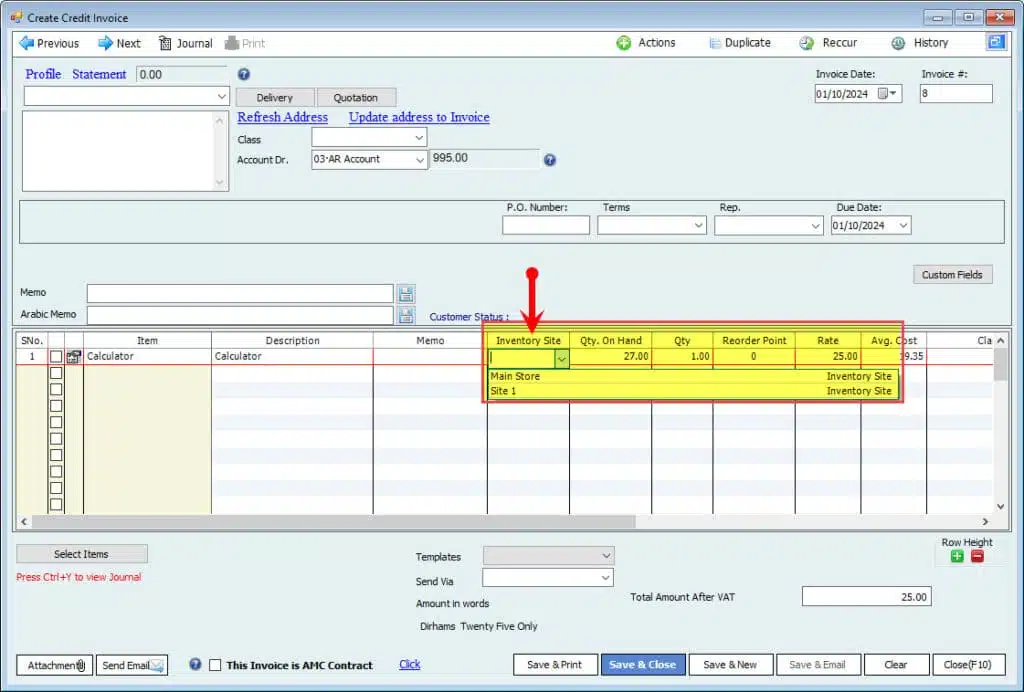Click the Duplicate toolbar icon
This screenshot has height=692, width=1024.
[x=714, y=43]
